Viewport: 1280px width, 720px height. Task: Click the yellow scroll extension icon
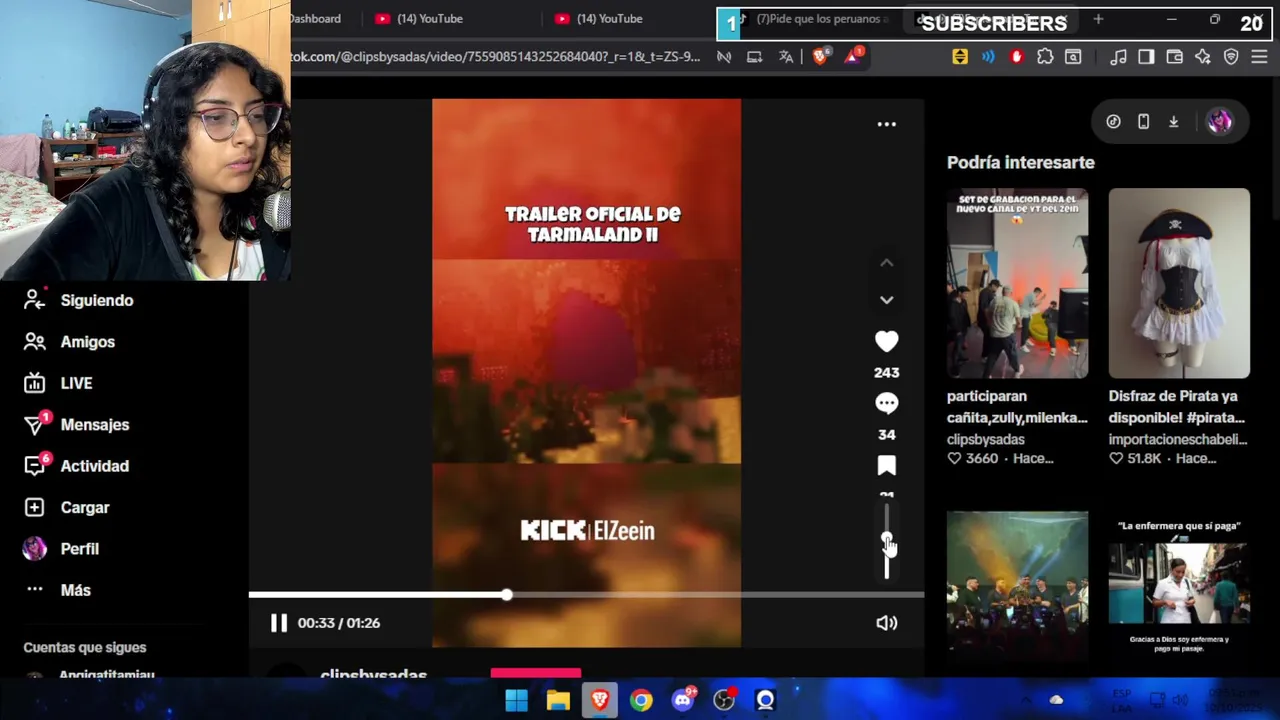point(960,57)
